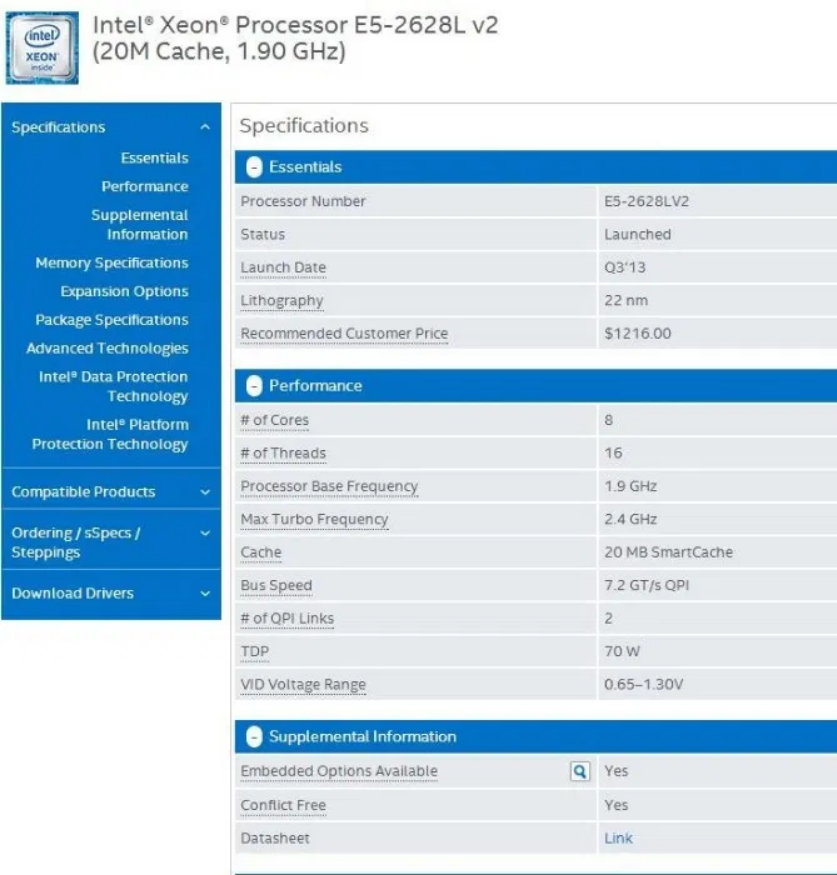Image resolution: width=837 pixels, height=875 pixels.
Task: Click the Status row label
Action: [x=262, y=234]
